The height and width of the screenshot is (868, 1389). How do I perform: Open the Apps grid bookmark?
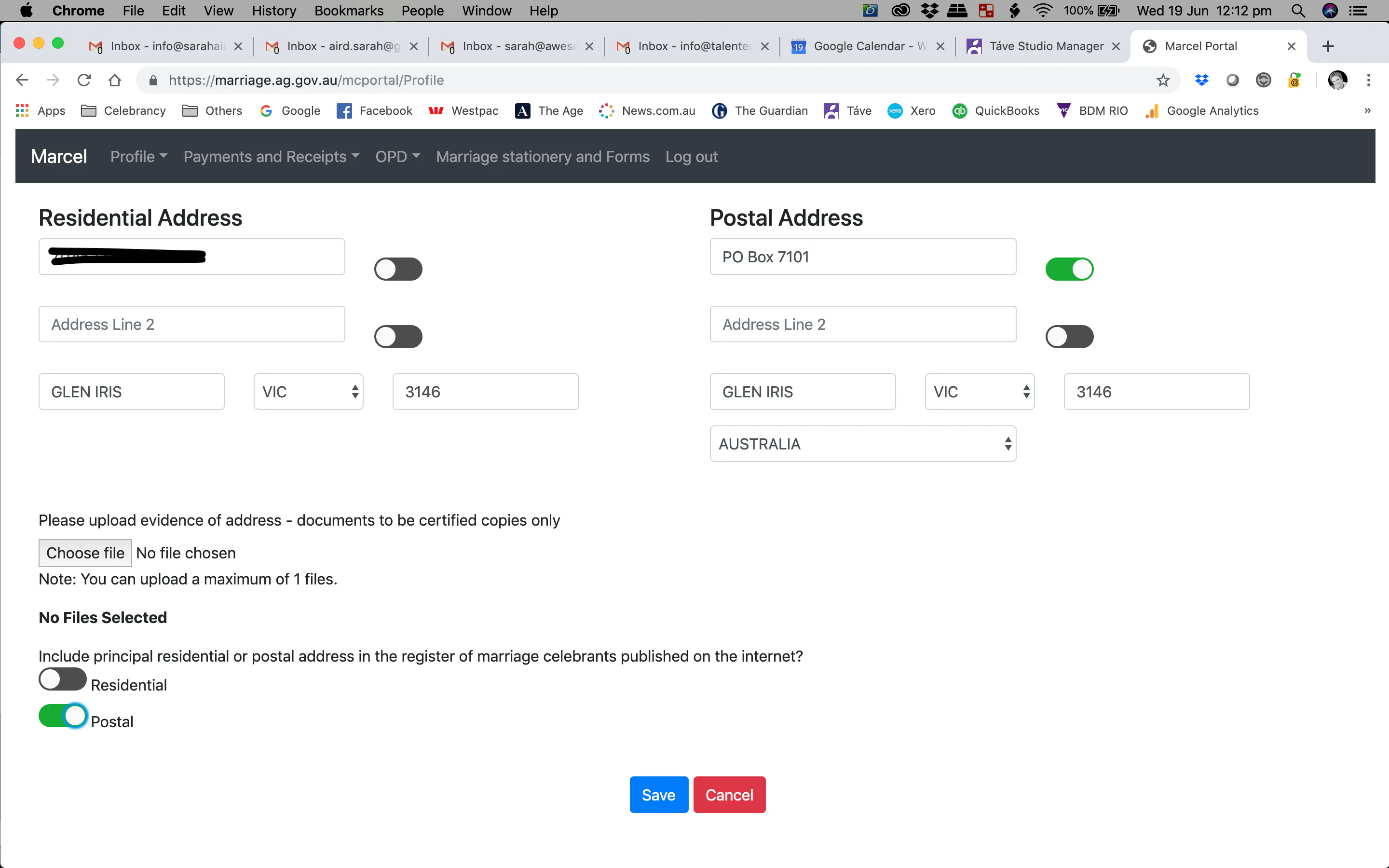tap(40, 111)
